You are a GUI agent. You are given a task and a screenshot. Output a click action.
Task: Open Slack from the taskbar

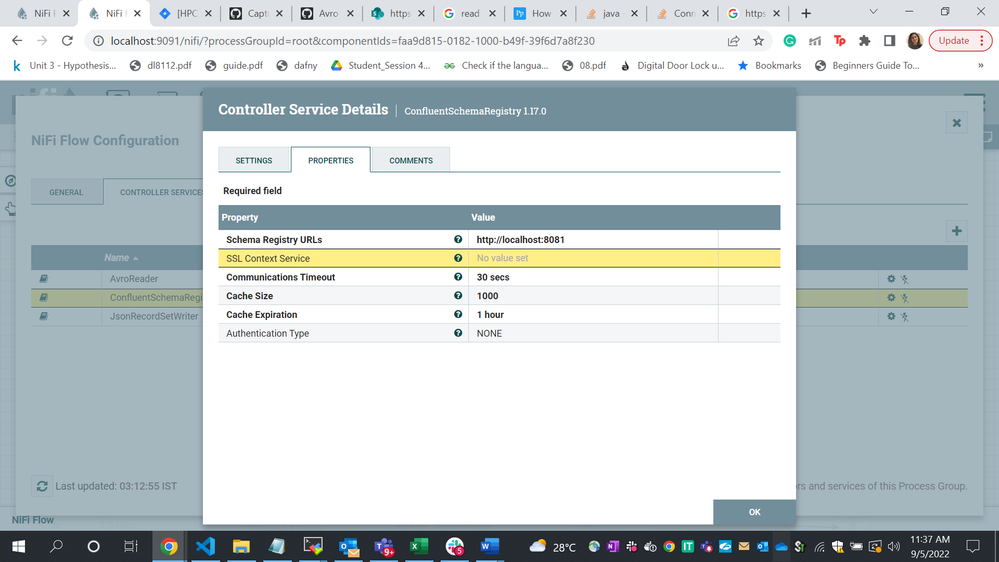click(454, 546)
